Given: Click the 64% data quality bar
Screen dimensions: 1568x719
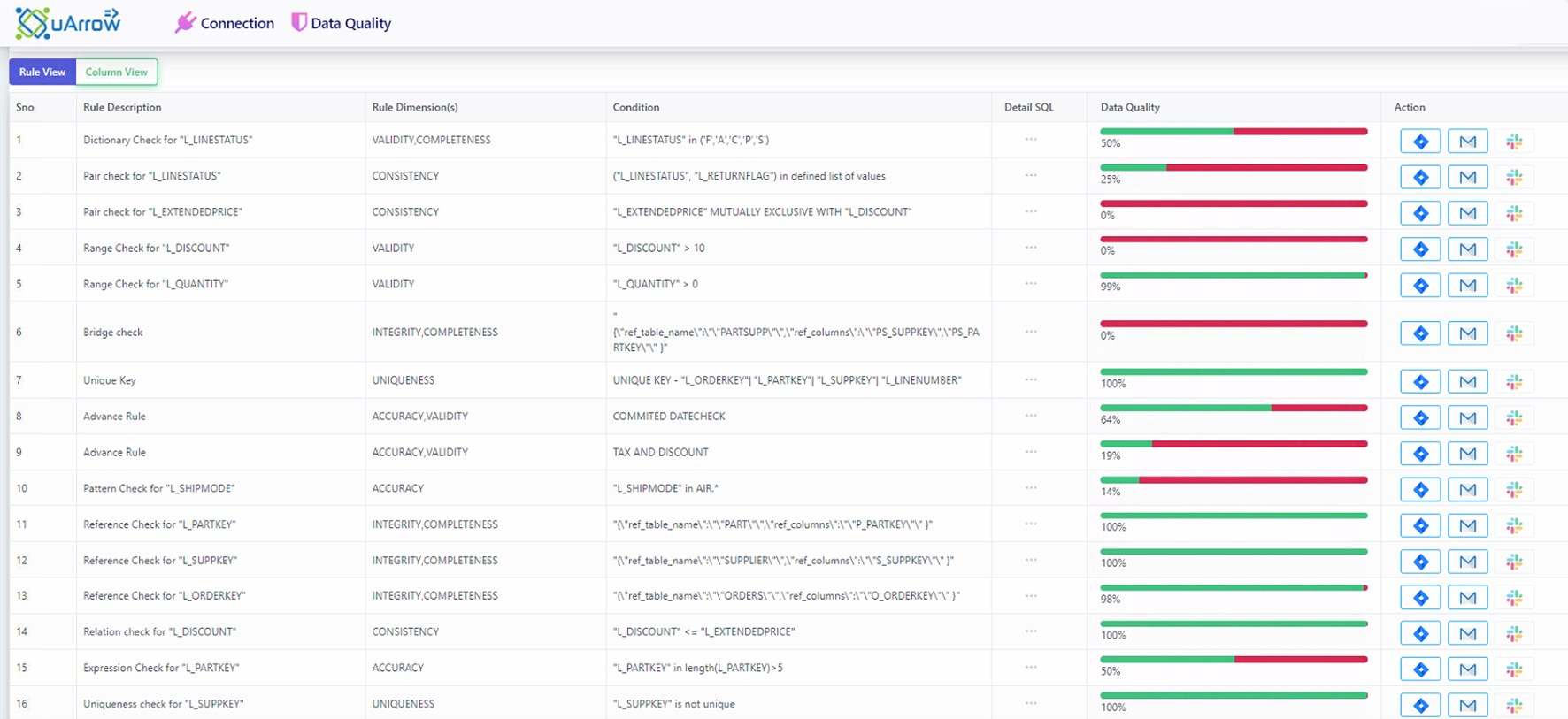Looking at the screenshot, I should coord(1234,409).
